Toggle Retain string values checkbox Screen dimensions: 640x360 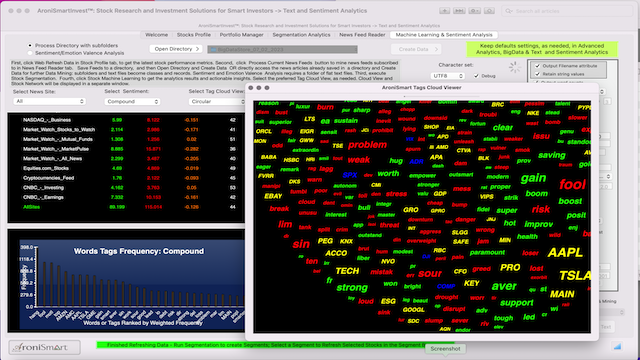(x=538, y=74)
